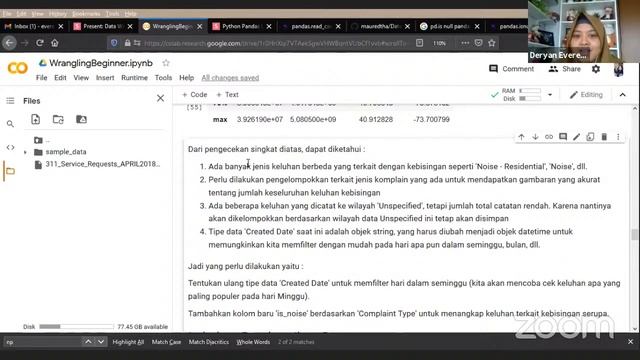Viewport: 640px width, 360px height.
Task: Toggle Highlight All in find bar
Action: point(128,342)
